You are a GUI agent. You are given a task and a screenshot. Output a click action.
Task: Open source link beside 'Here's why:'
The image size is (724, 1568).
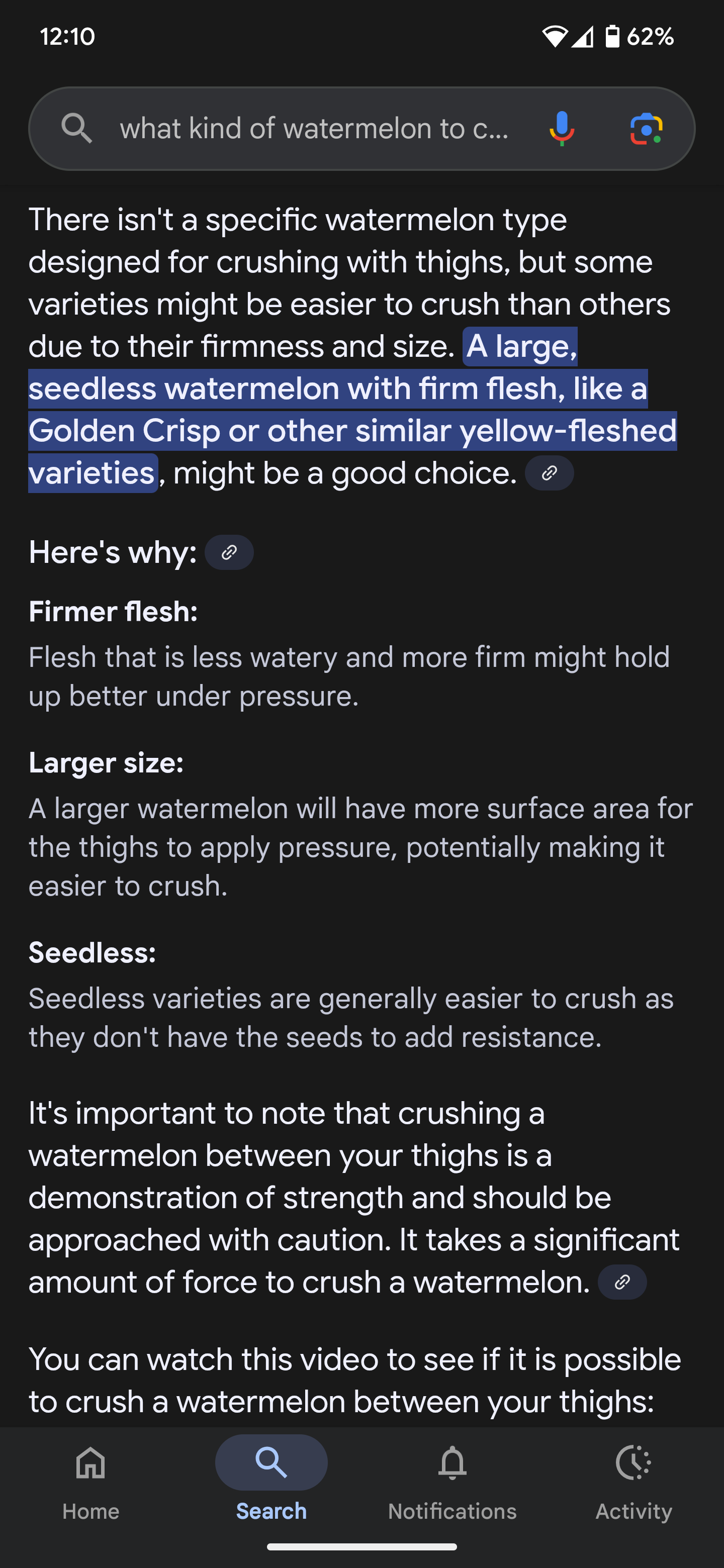pyautogui.click(x=229, y=552)
